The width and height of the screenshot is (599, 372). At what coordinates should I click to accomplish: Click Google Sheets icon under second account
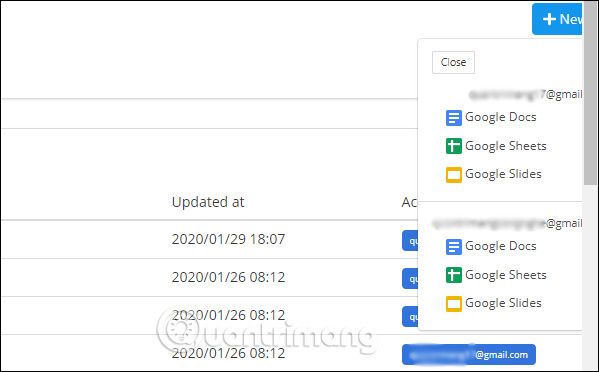(453, 275)
